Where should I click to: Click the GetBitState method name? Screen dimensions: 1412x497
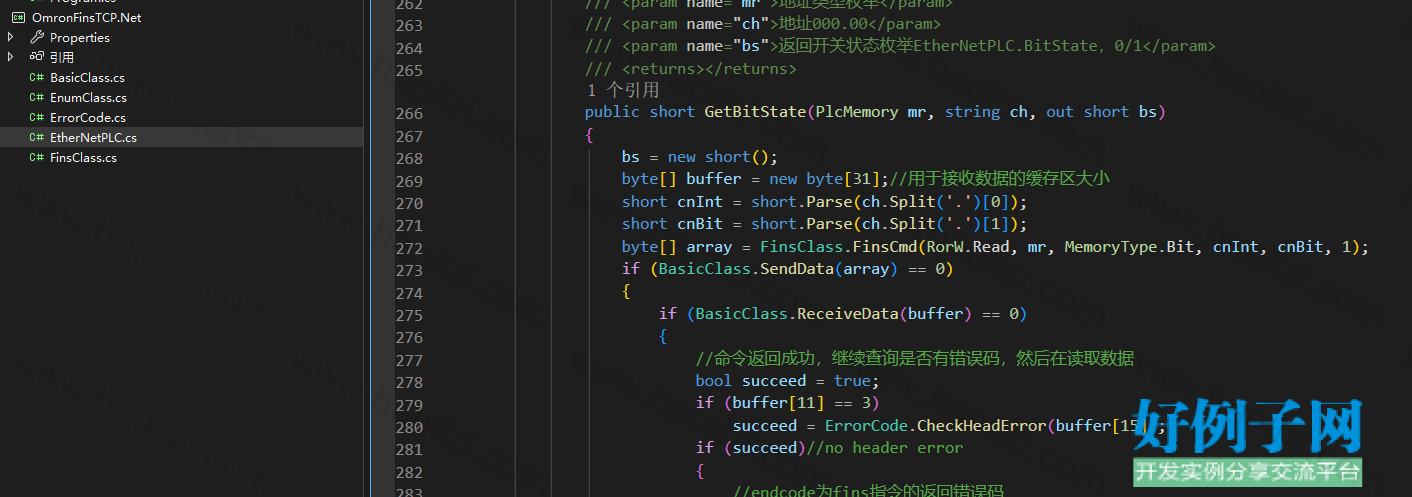point(755,112)
